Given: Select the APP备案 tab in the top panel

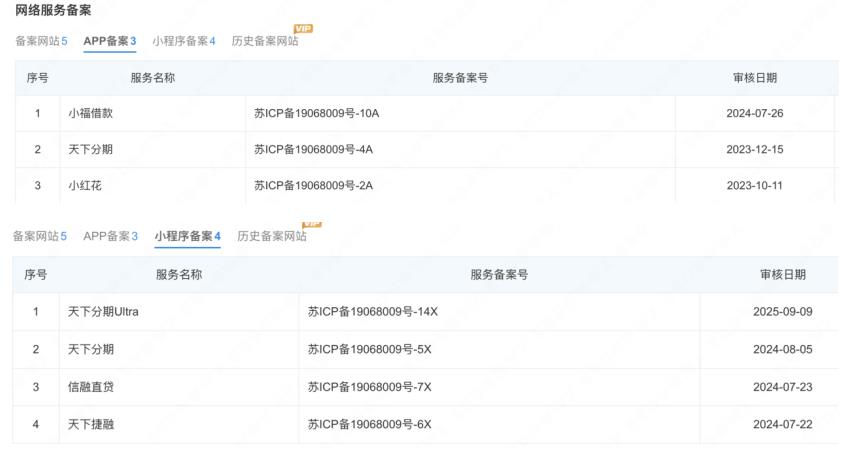Looking at the screenshot, I should pyautogui.click(x=109, y=41).
